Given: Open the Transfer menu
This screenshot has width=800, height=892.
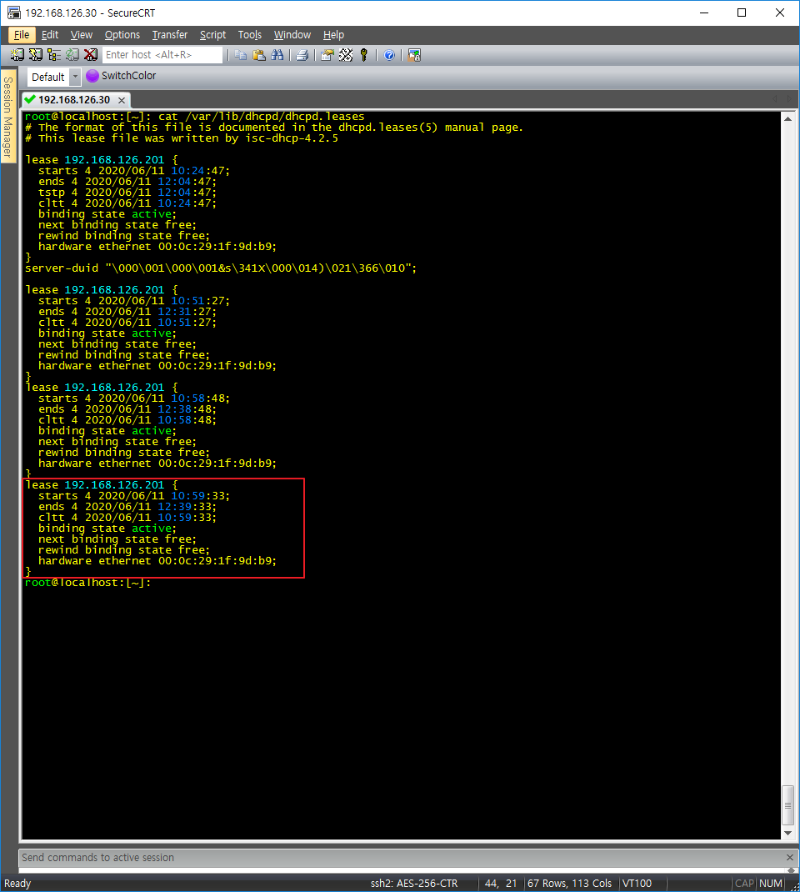Looking at the screenshot, I should (170, 35).
